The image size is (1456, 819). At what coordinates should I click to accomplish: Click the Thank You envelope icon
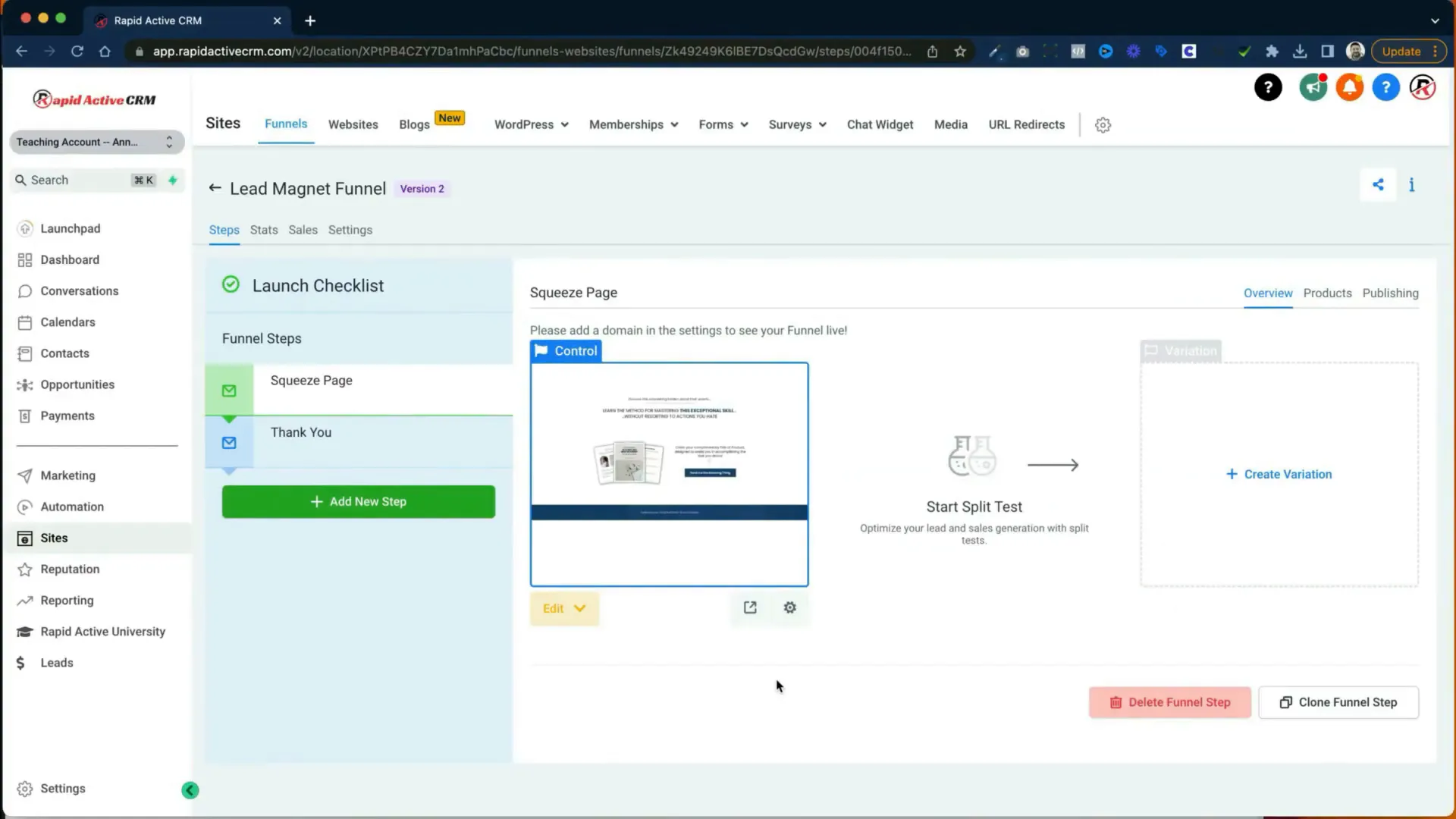pos(229,442)
